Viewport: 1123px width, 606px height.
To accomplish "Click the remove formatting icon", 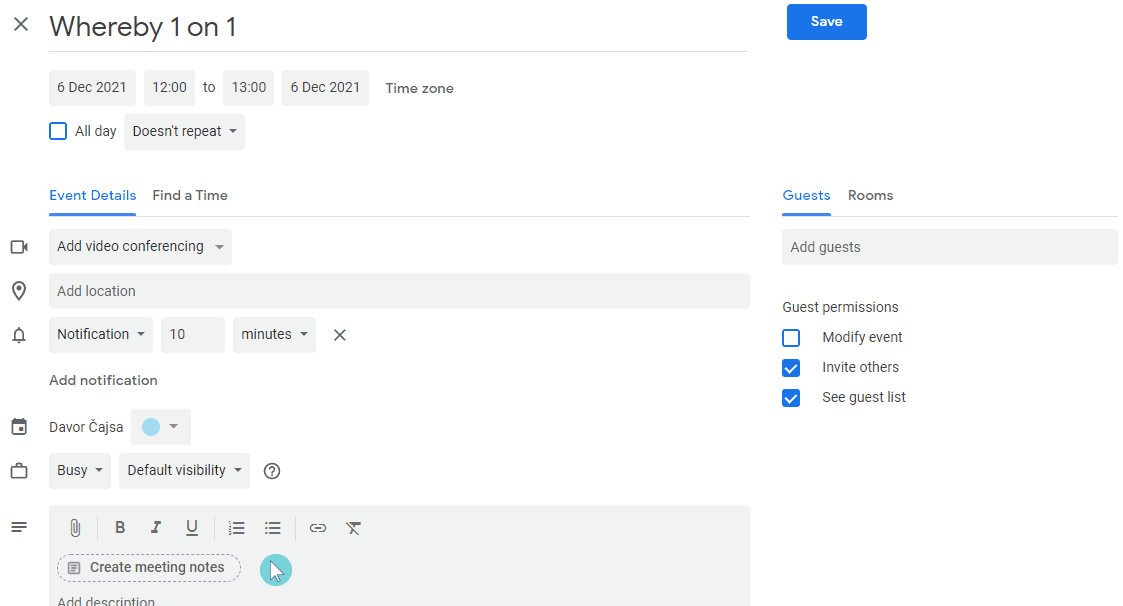I will coord(353,528).
